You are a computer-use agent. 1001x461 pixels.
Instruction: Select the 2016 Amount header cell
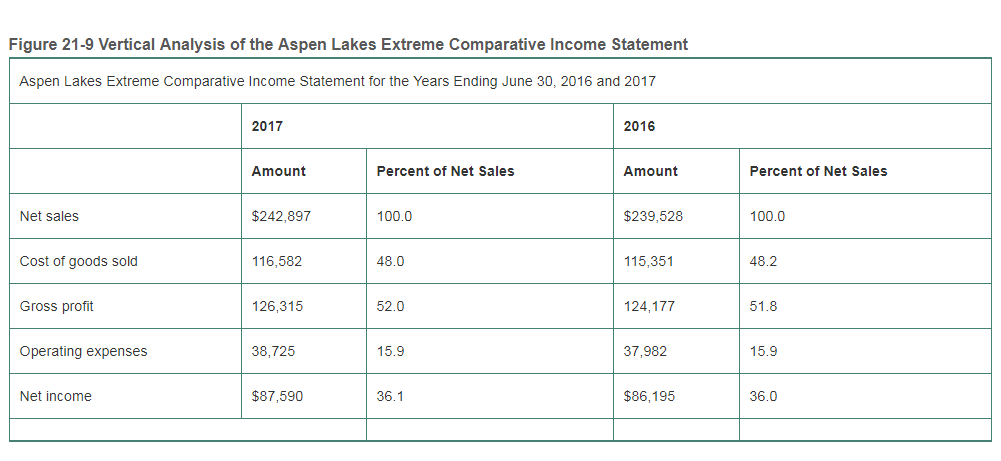[651, 171]
